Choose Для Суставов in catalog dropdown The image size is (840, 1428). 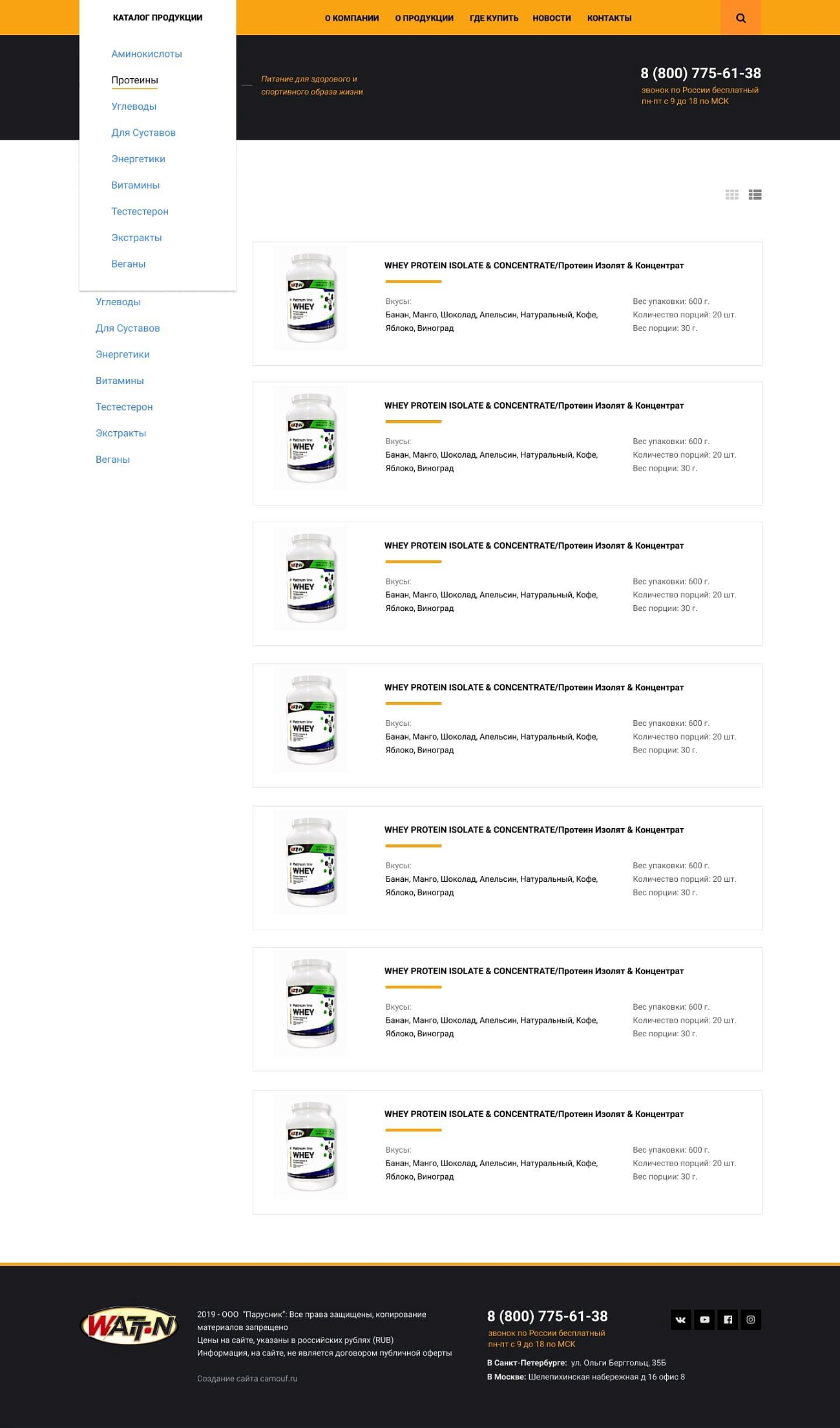click(x=143, y=133)
